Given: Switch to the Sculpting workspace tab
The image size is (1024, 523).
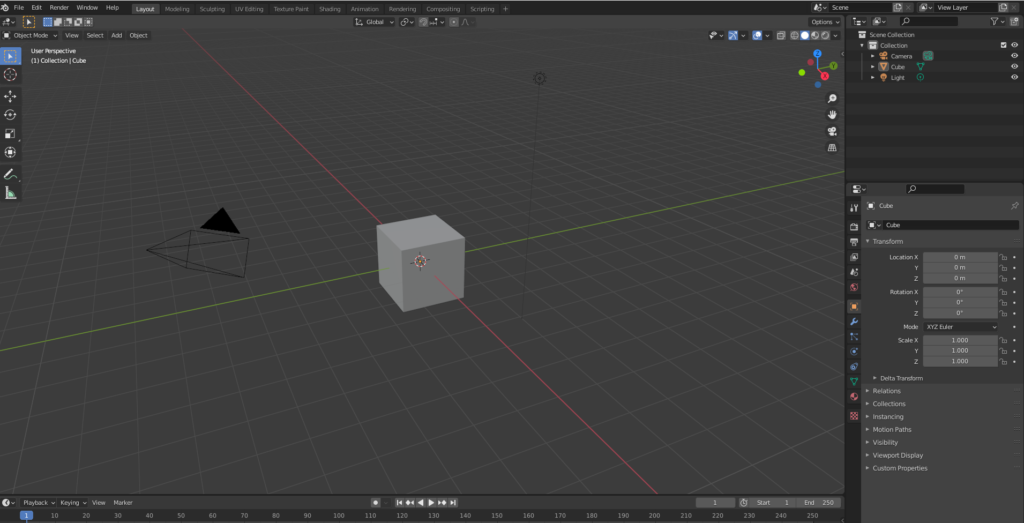Looking at the screenshot, I should click(x=212, y=9).
